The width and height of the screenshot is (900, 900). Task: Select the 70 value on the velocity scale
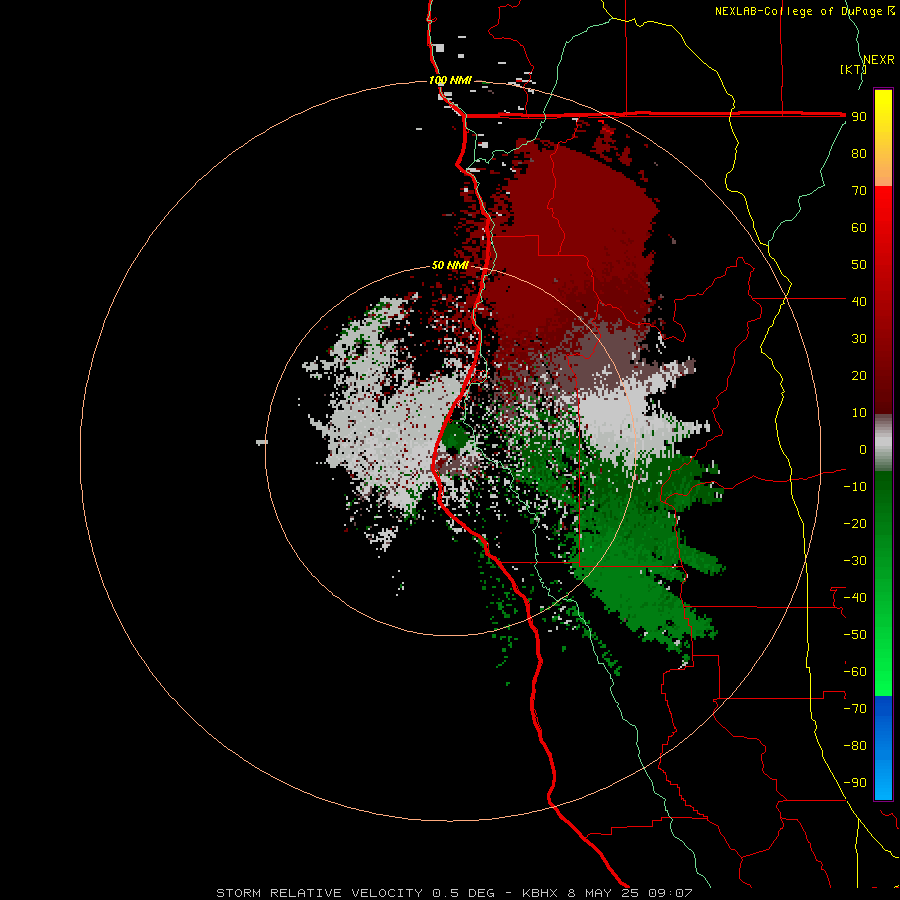tap(859, 191)
